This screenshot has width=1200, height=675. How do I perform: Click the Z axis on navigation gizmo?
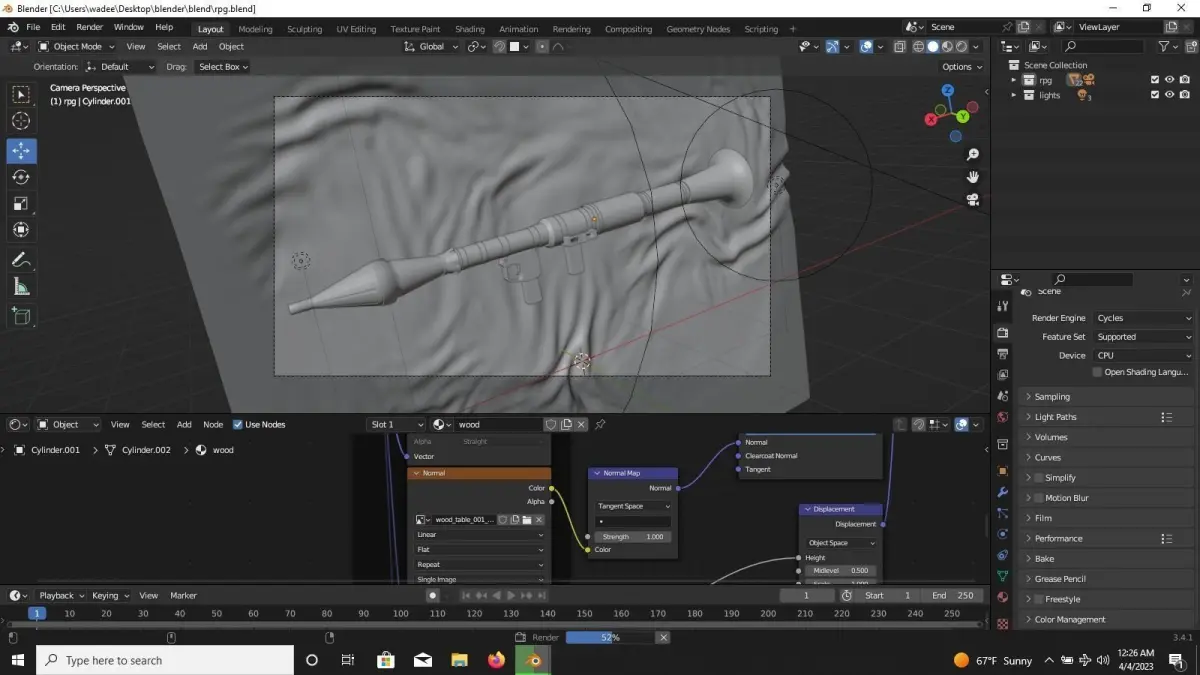947,91
